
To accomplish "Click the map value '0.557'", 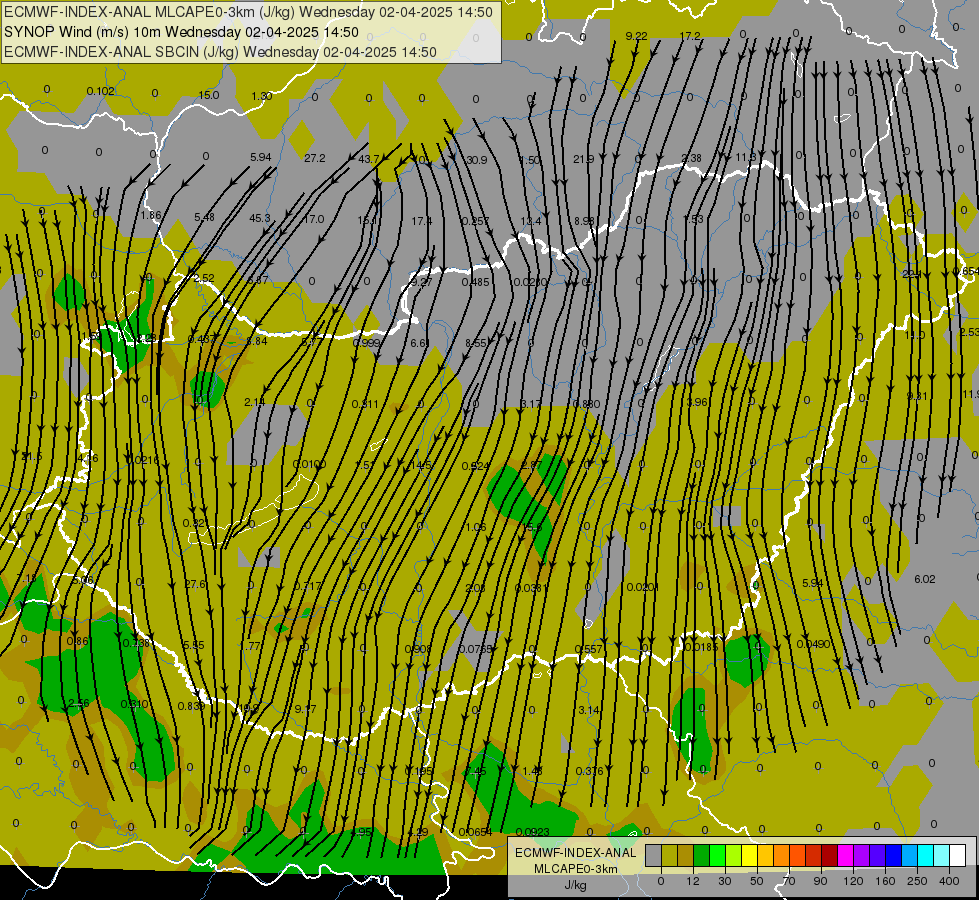I will coord(588,649).
